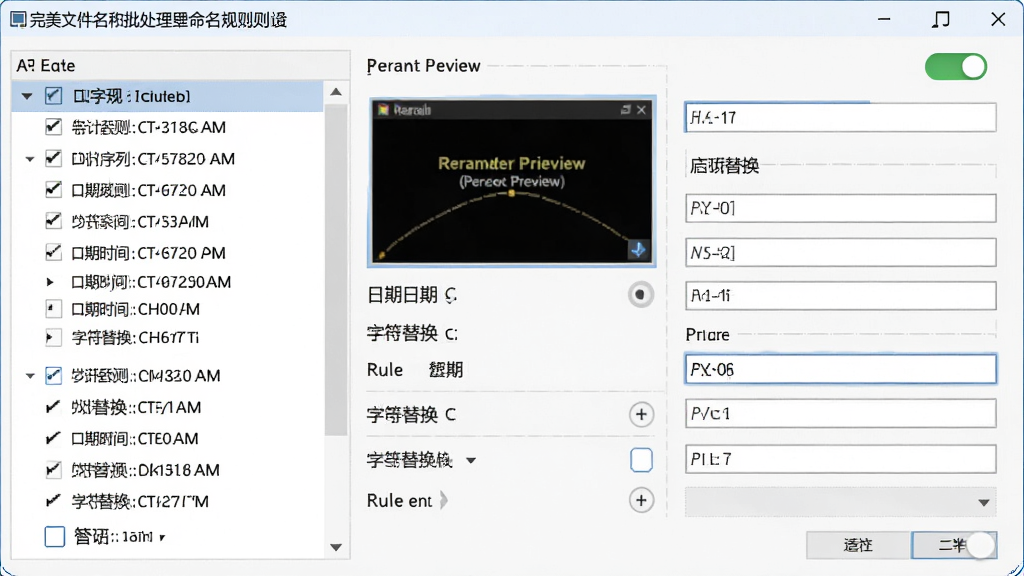Viewport: 1024px width, 576px height.
Task: Click the plus button beside 字符替换 C
Action: (x=641, y=414)
